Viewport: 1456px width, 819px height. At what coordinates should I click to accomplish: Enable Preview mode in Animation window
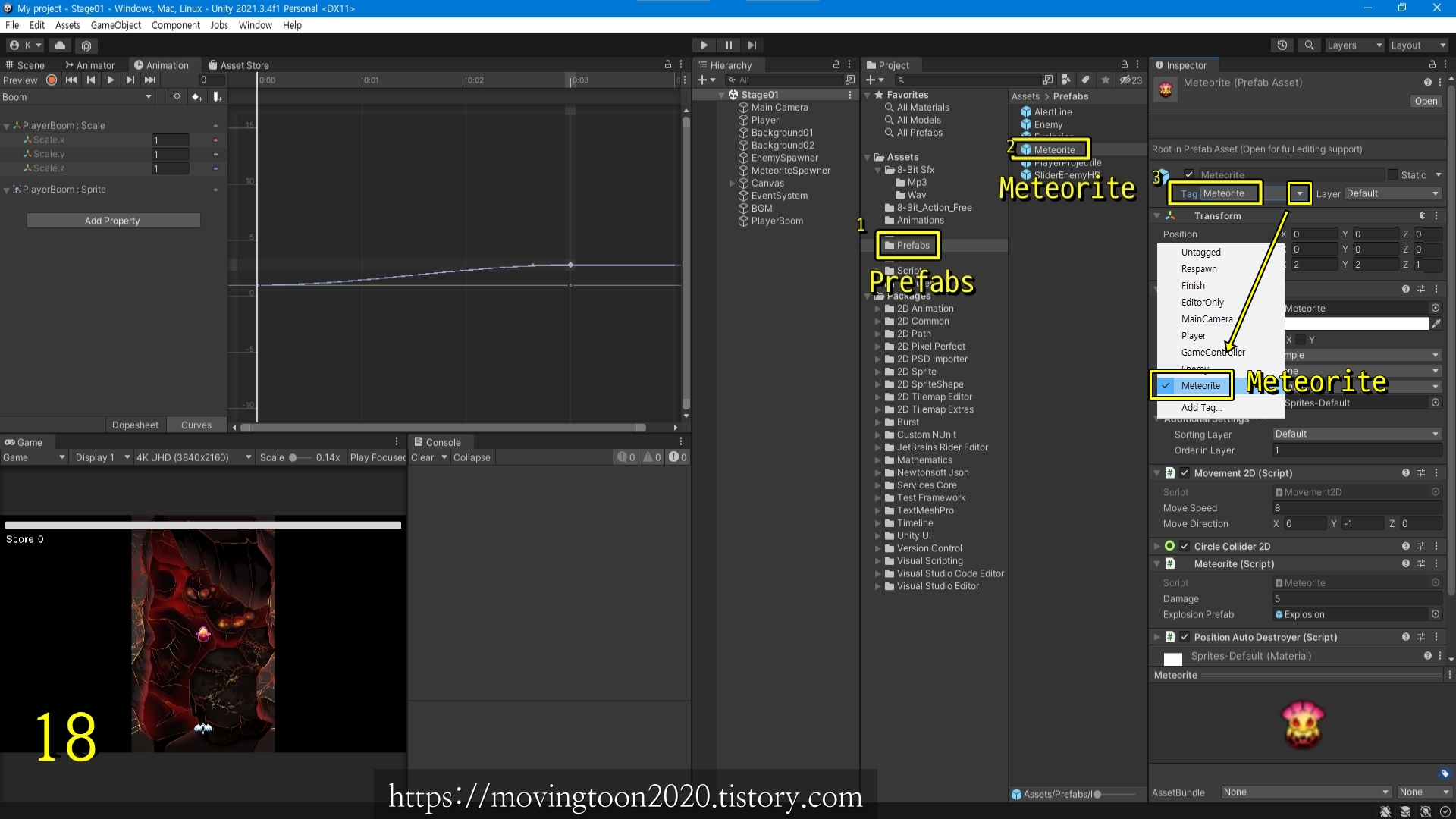click(x=20, y=80)
